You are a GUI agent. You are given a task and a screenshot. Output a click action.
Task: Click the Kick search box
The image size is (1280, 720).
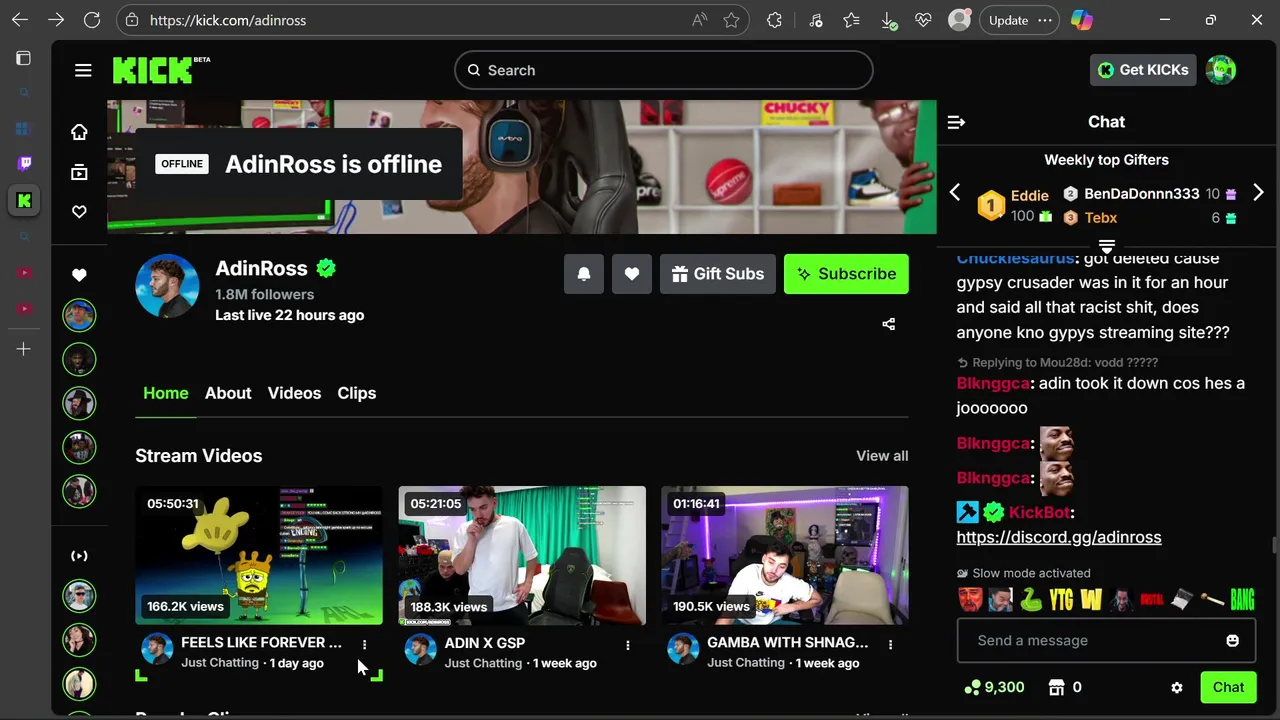[664, 70]
